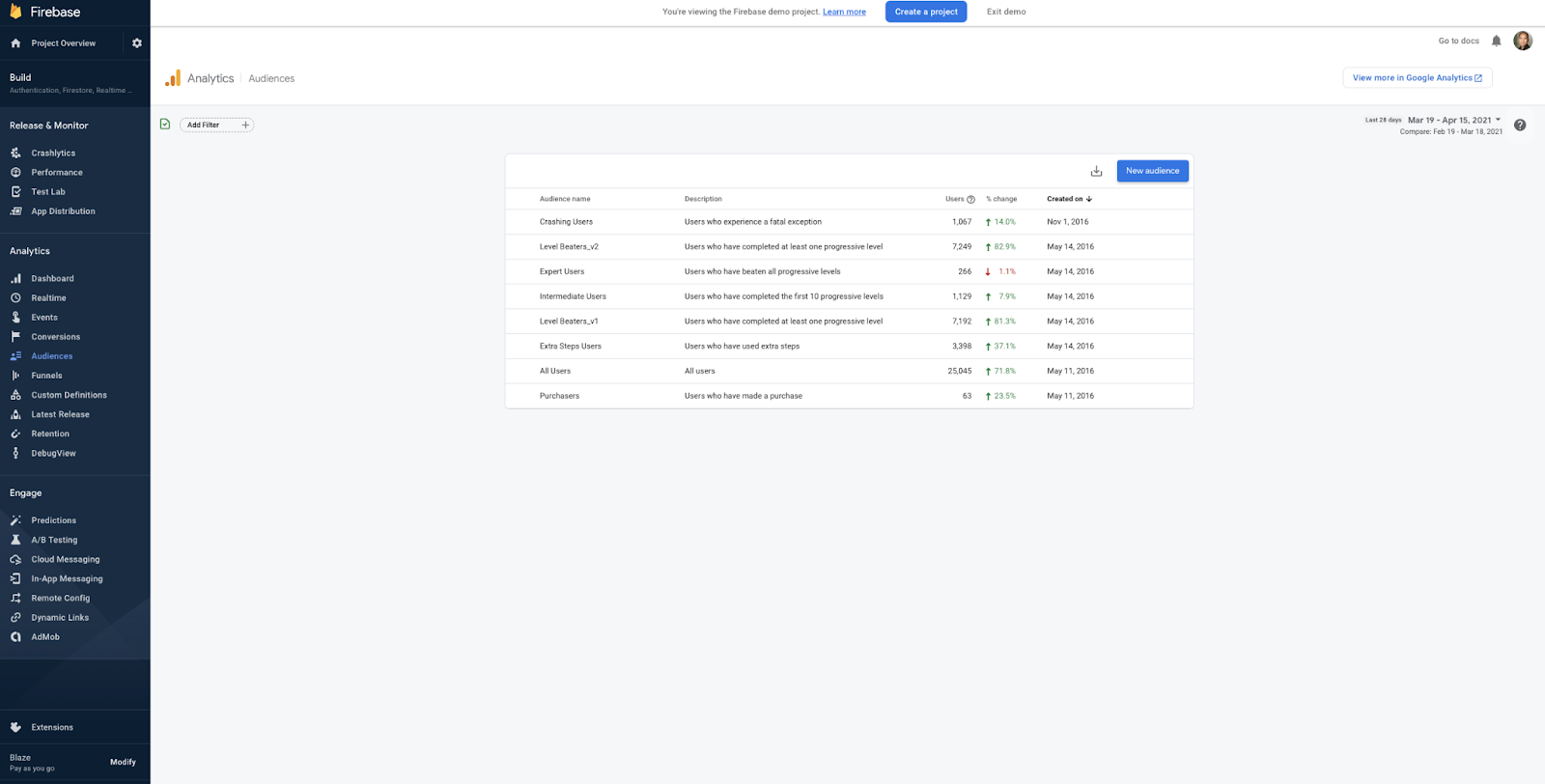Open Crashlytics from the sidebar
The height and width of the screenshot is (784, 1545).
click(53, 153)
